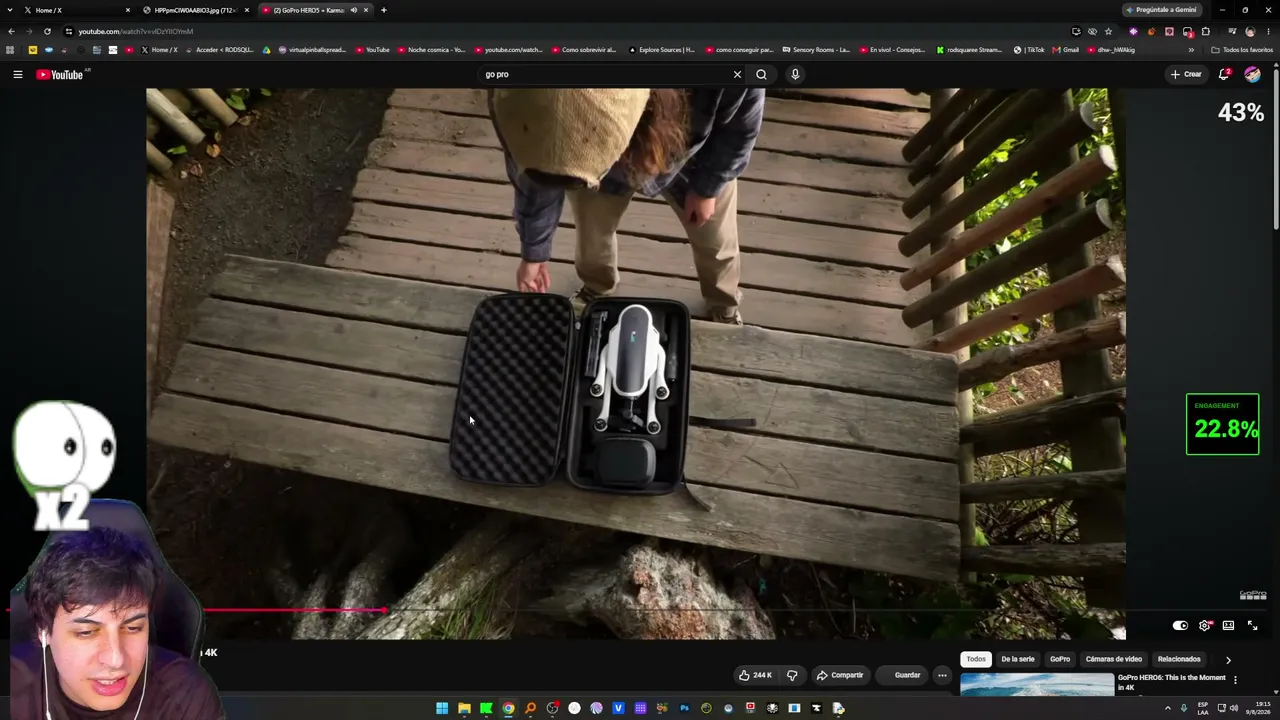Dislike the video with thumbs down

point(792,675)
